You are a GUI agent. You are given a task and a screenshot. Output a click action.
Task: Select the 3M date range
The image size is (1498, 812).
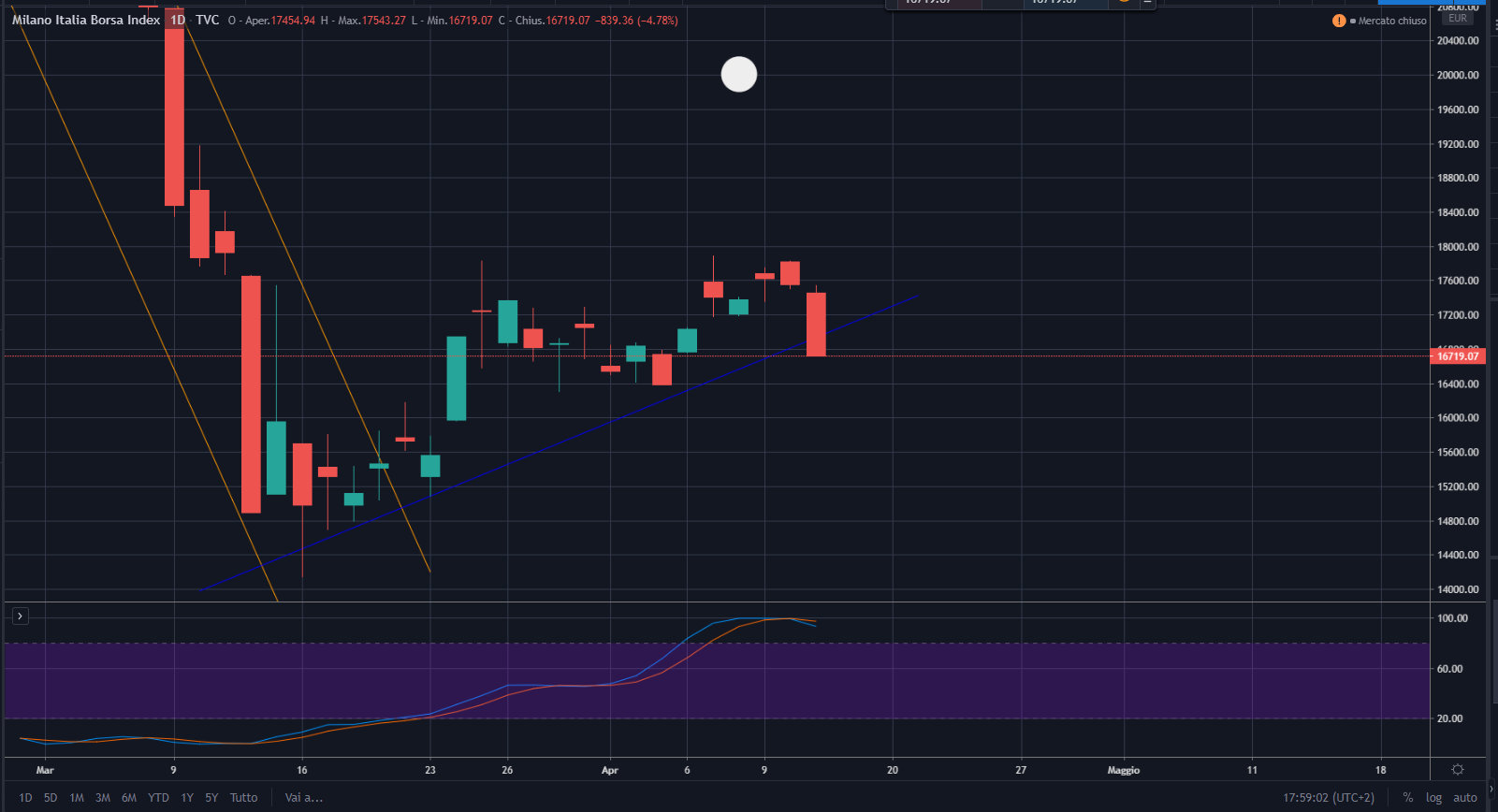coord(103,798)
